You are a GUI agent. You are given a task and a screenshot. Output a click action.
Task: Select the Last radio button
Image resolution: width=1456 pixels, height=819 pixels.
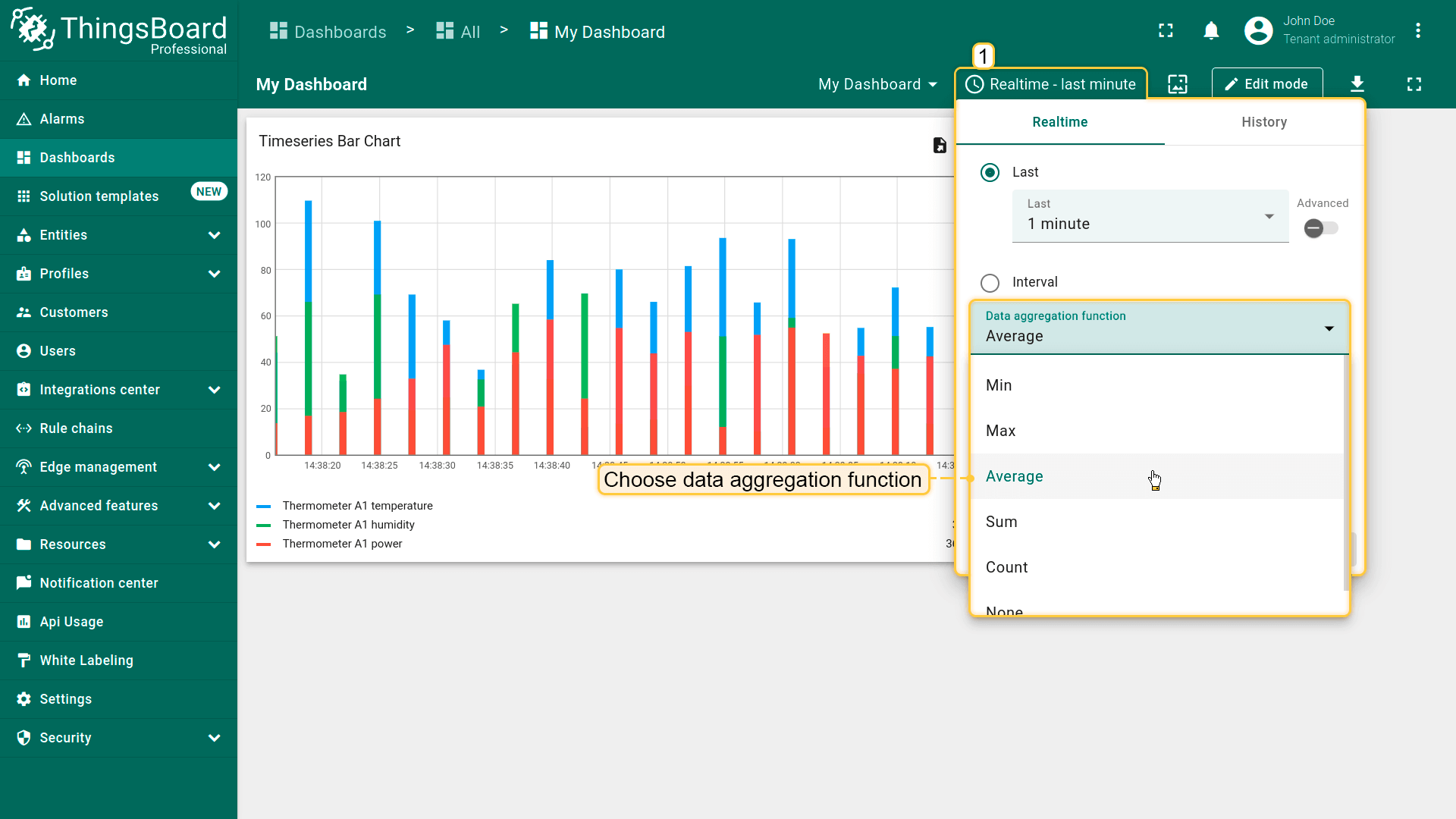click(x=990, y=172)
